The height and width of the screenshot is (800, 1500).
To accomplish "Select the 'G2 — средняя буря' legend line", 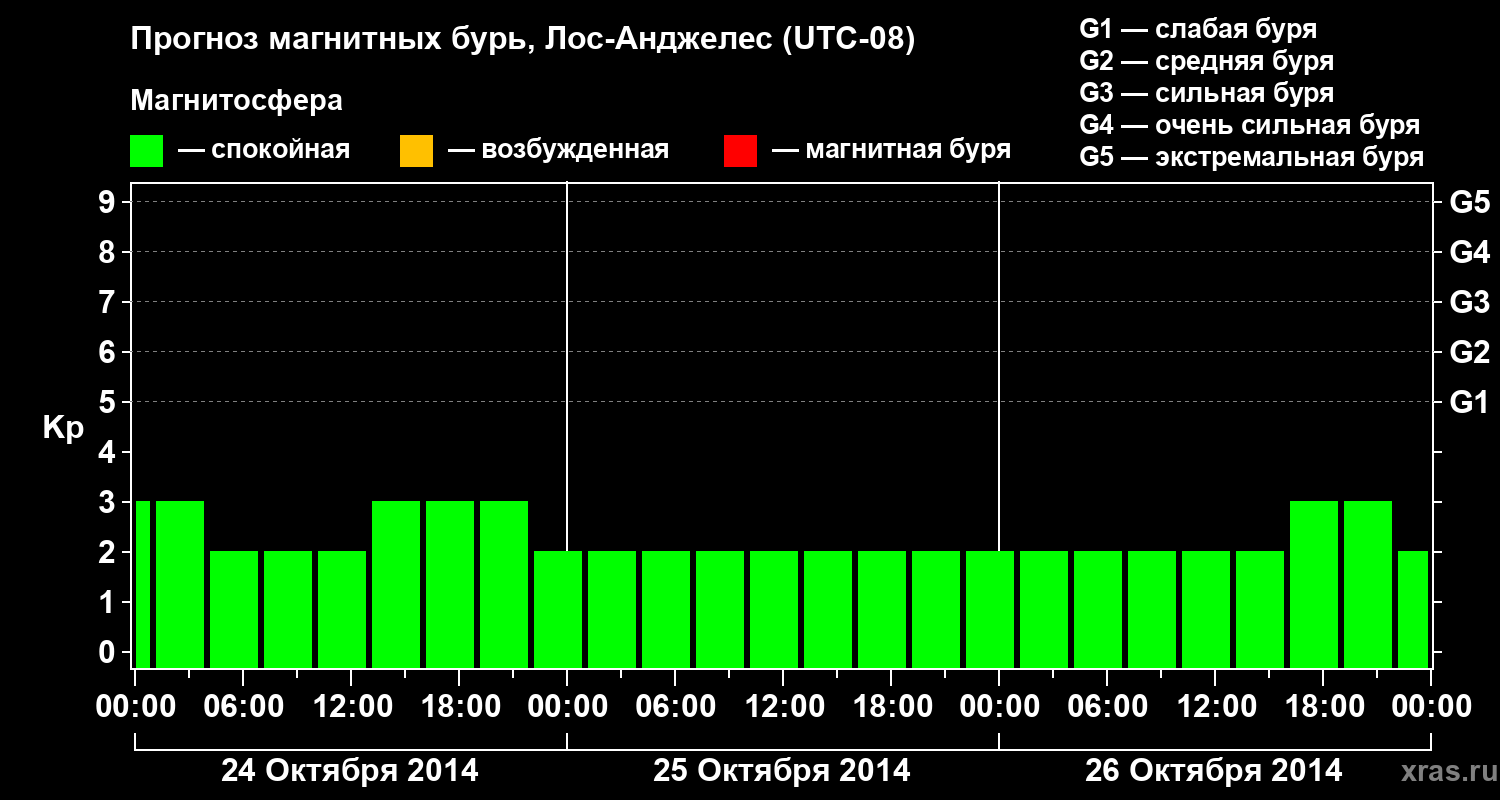I will point(1207,61).
